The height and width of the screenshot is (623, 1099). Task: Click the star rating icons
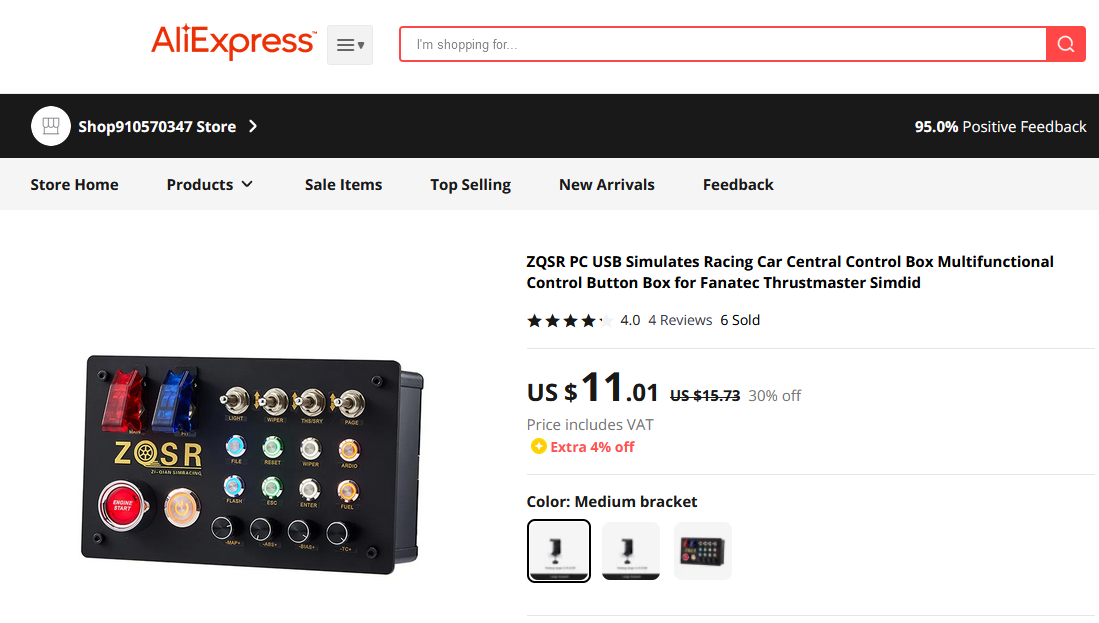click(570, 321)
